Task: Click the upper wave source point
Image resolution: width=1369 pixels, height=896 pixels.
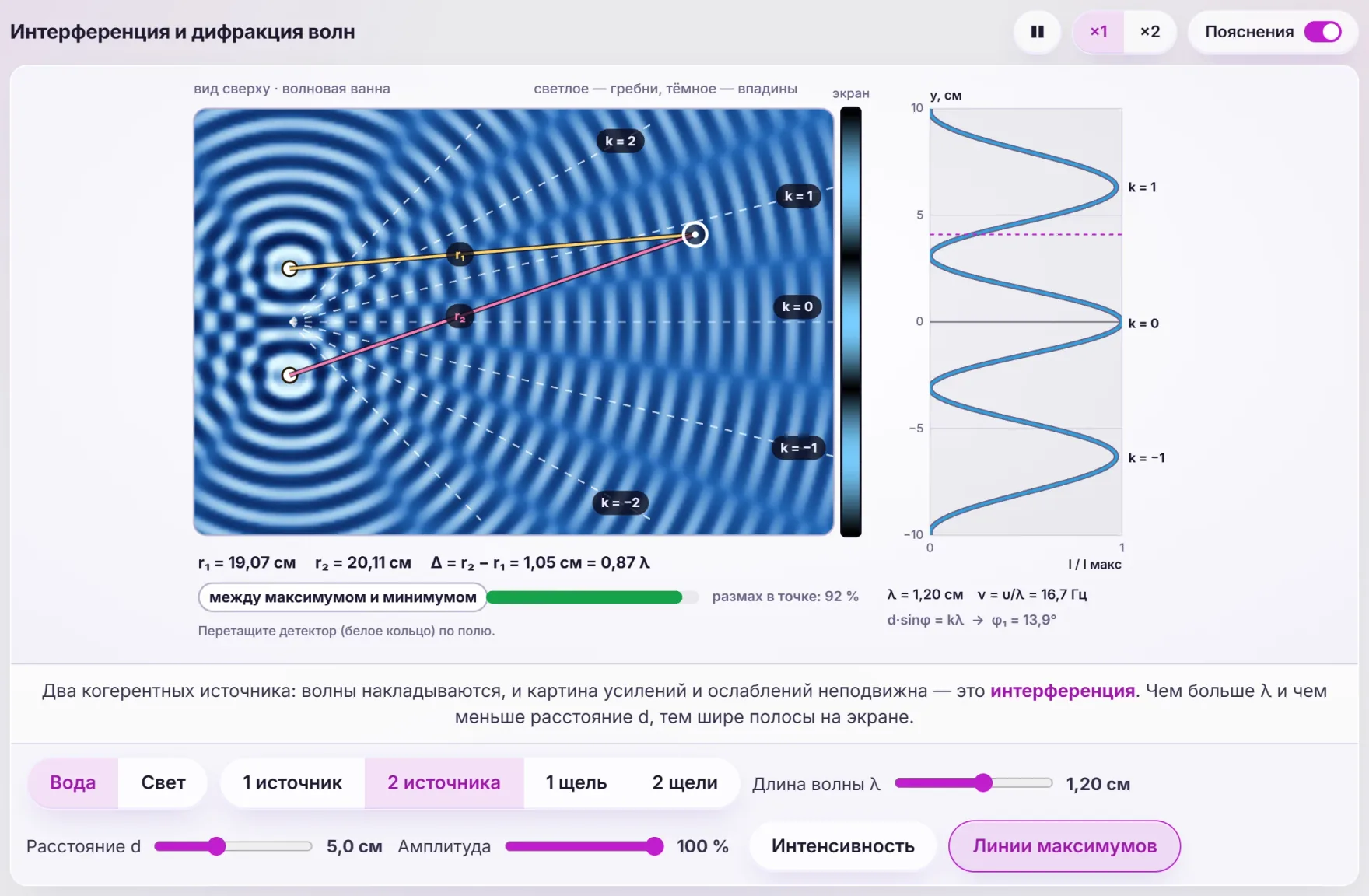Action: tap(289, 268)
